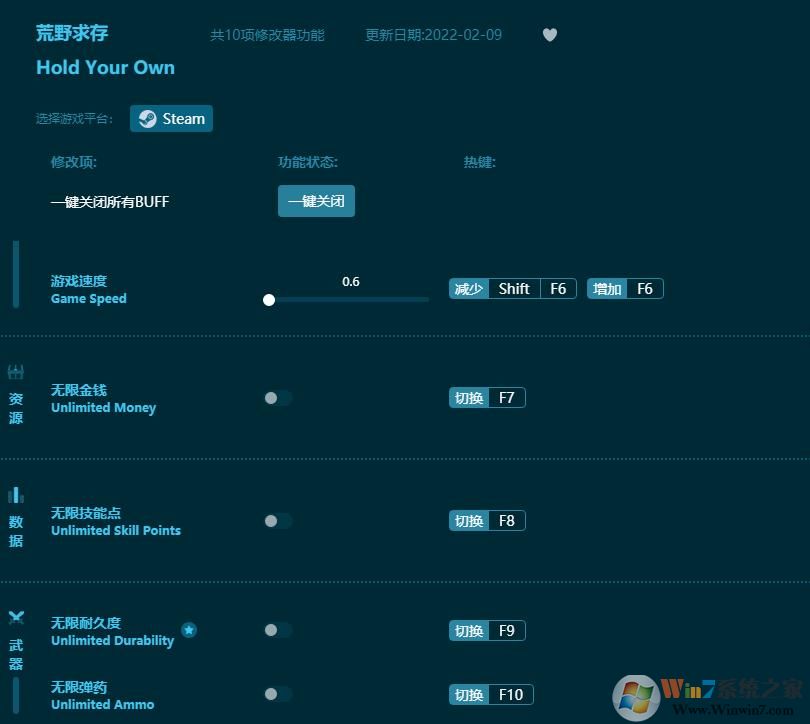This screenshot has height=724, width=810.
Task: Click the 一键关闭 button
Action: click(316, 201)
